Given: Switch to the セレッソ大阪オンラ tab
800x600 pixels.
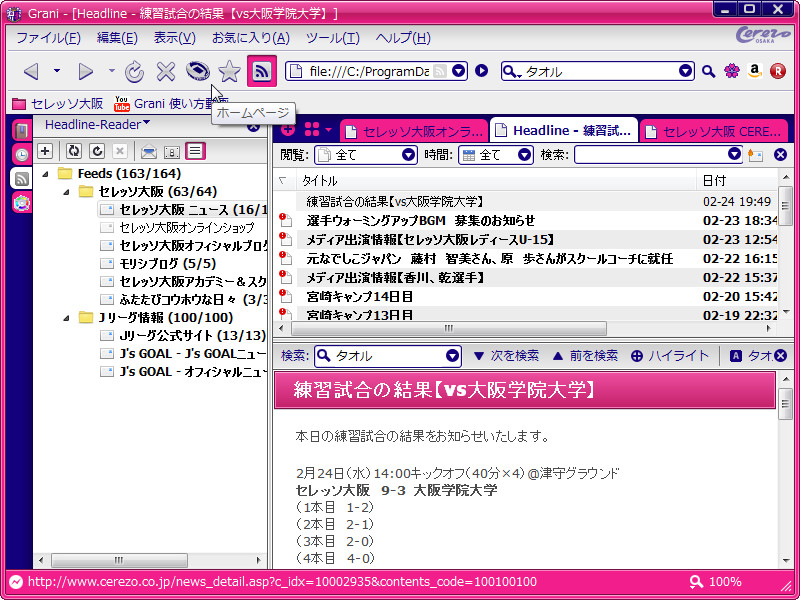Looking at the screenshot, I should click(x=412, y=130).
